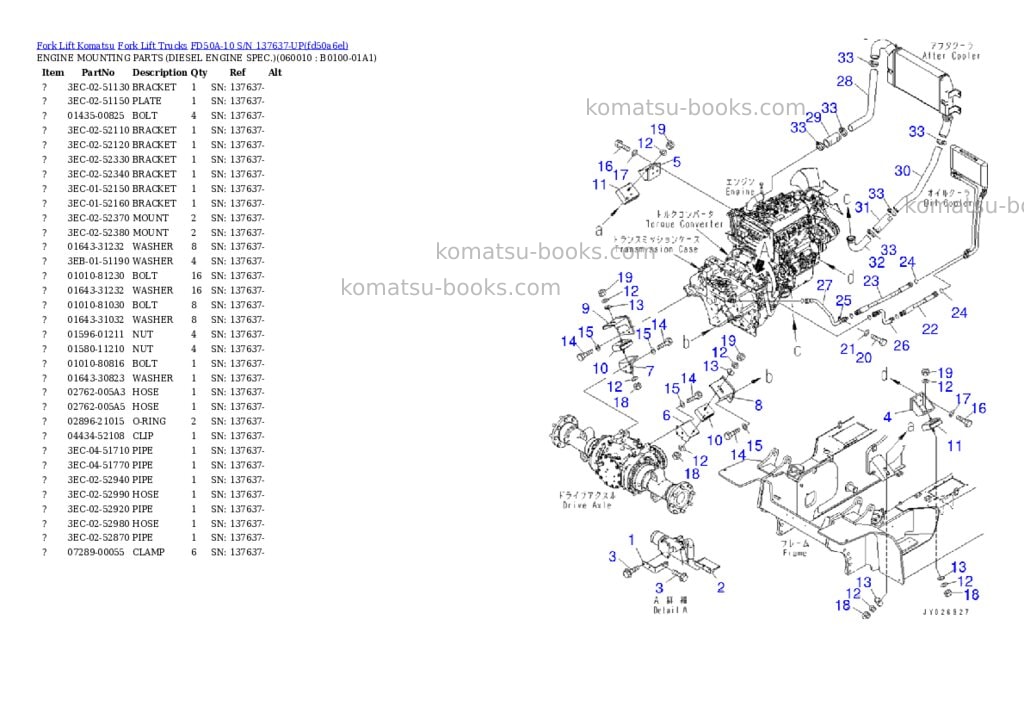
Task: Select part number 3EC-02-52870
Action: 98,538
